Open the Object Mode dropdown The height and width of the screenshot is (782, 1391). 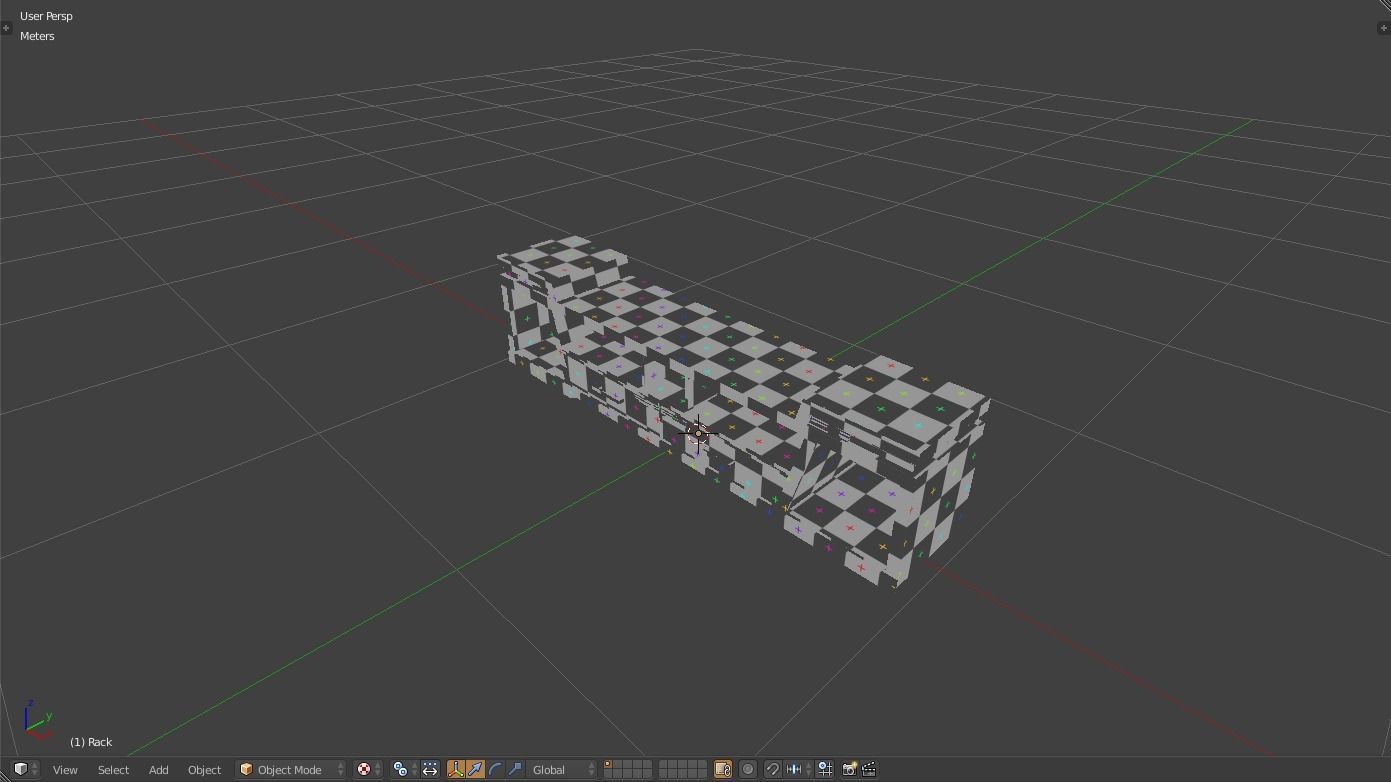pos(291,770)
